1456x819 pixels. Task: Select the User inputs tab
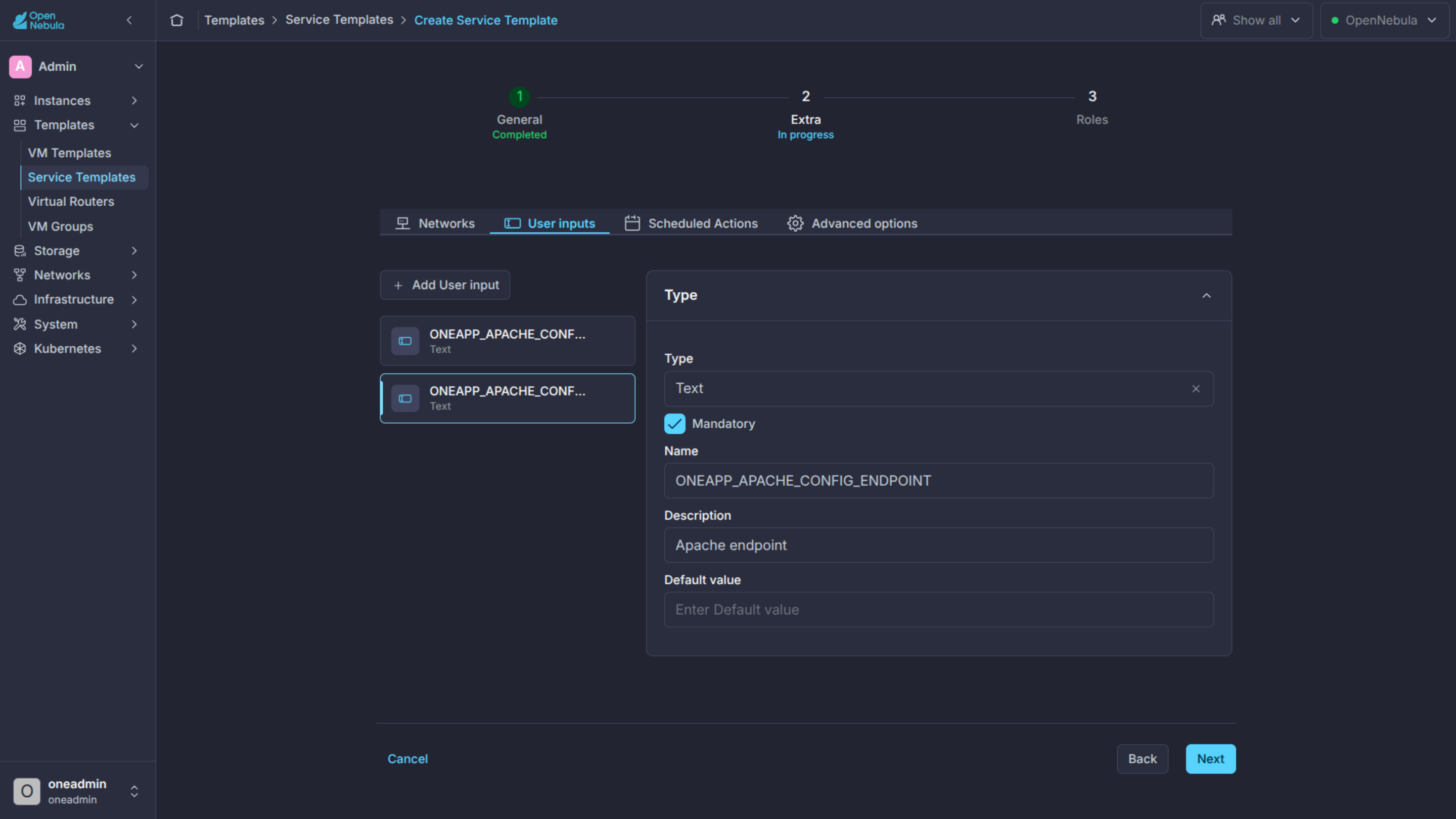(550, 223)
